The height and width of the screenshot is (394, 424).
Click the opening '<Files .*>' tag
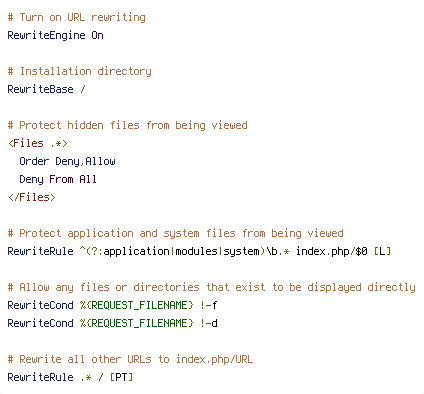pyautogui.click(x=38, y=143)
